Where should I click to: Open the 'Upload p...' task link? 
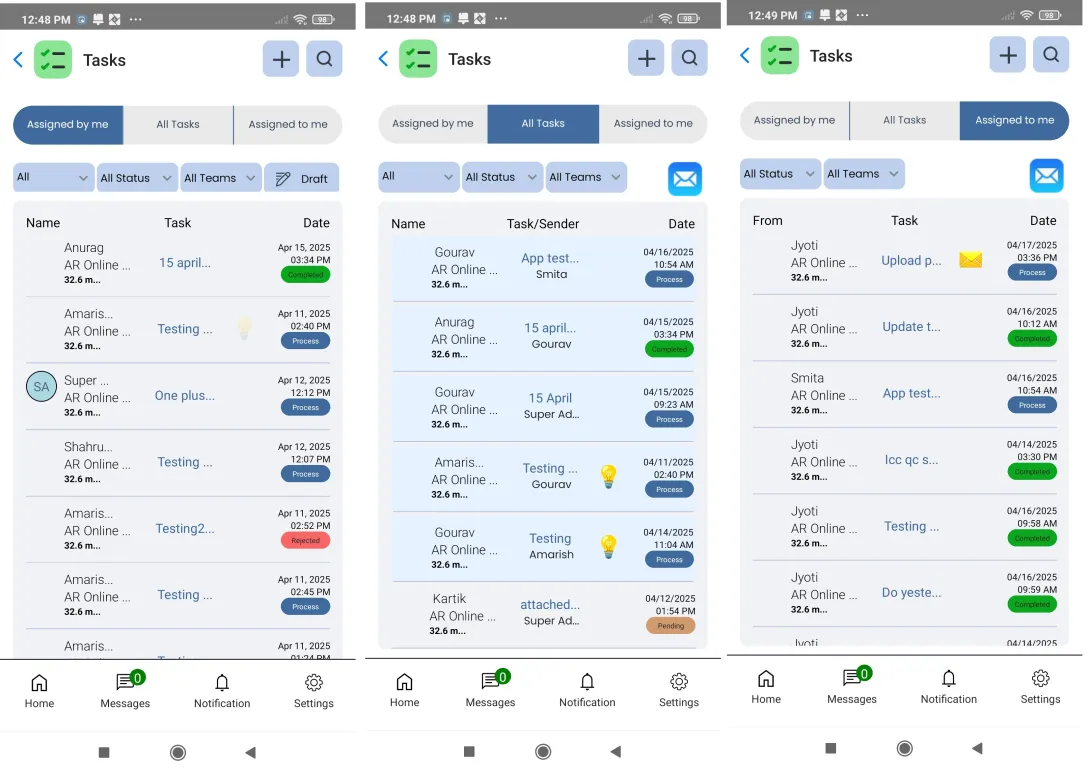[x=911, y=261]
